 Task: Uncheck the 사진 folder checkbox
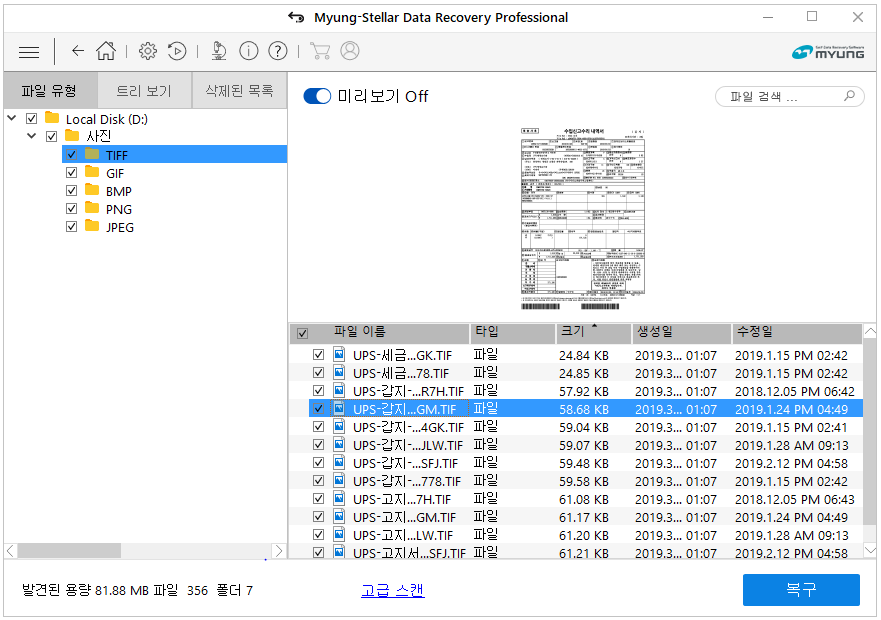[x=51, y=136]
